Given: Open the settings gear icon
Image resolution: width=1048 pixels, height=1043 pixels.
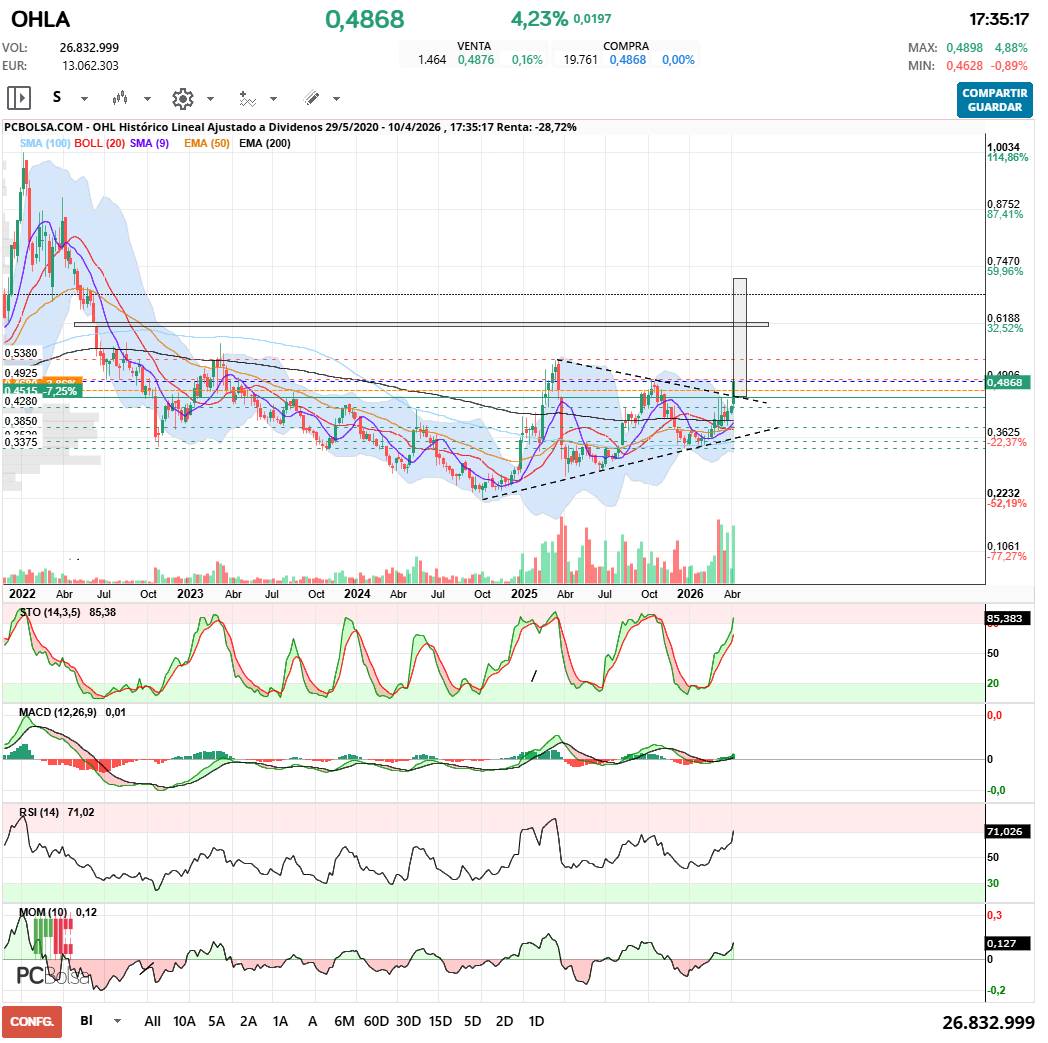Looking at the screenshot, I should (x=182, y=99).
